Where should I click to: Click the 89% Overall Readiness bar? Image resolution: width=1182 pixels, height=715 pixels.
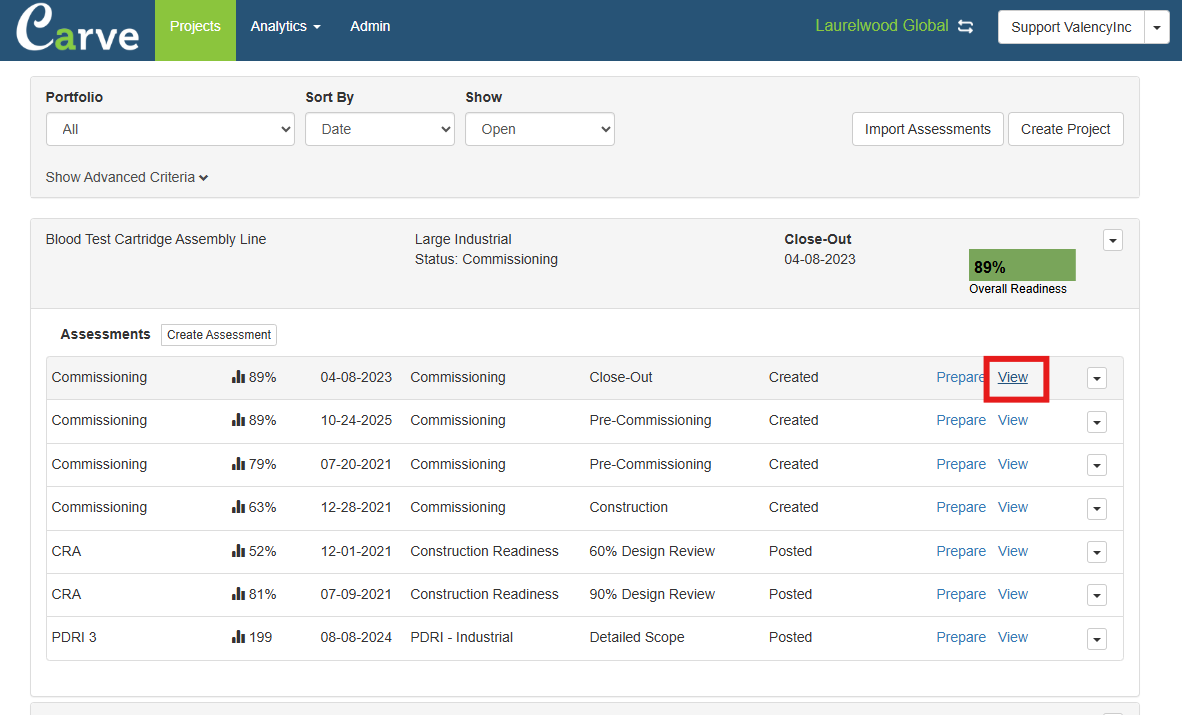click(1021, 266)
